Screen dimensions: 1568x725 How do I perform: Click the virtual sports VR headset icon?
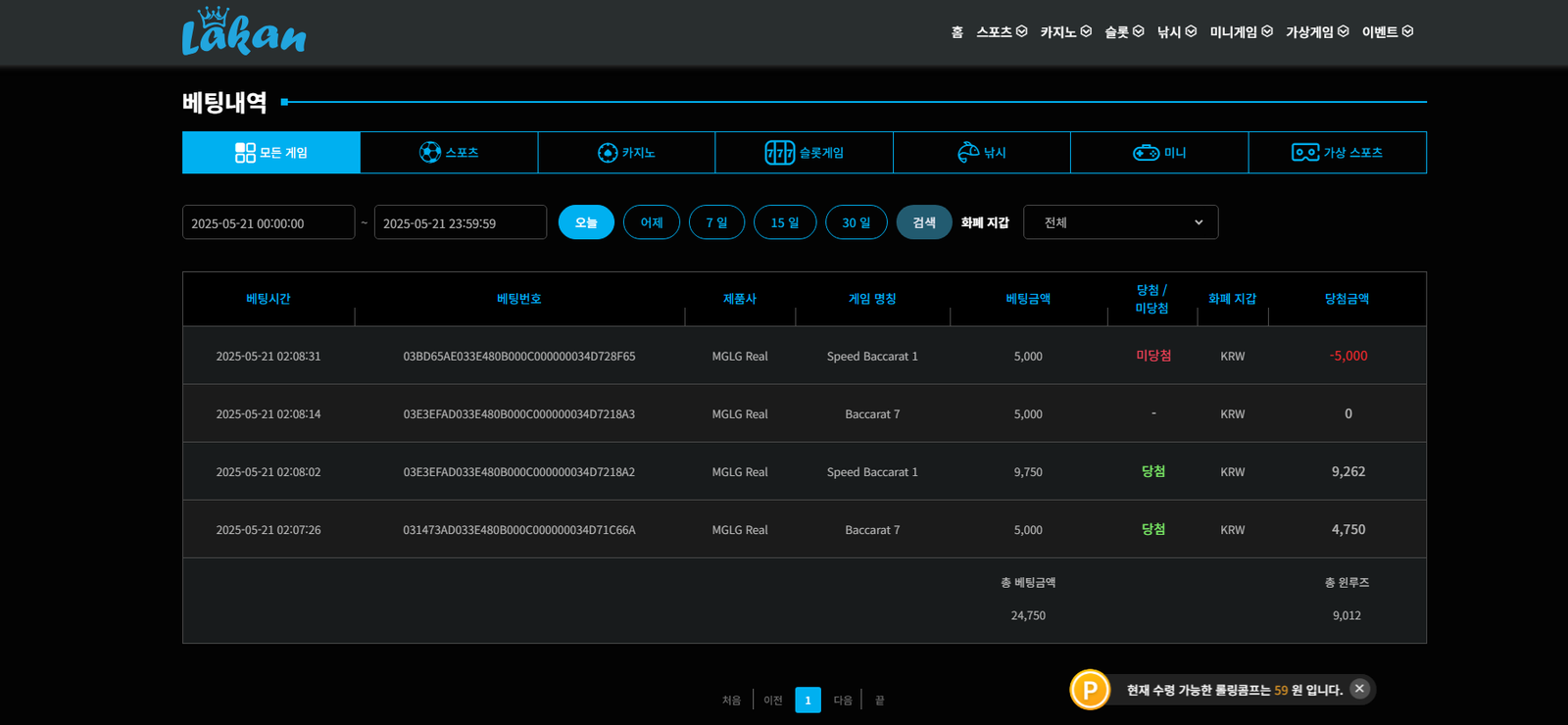pos(1304,153)
